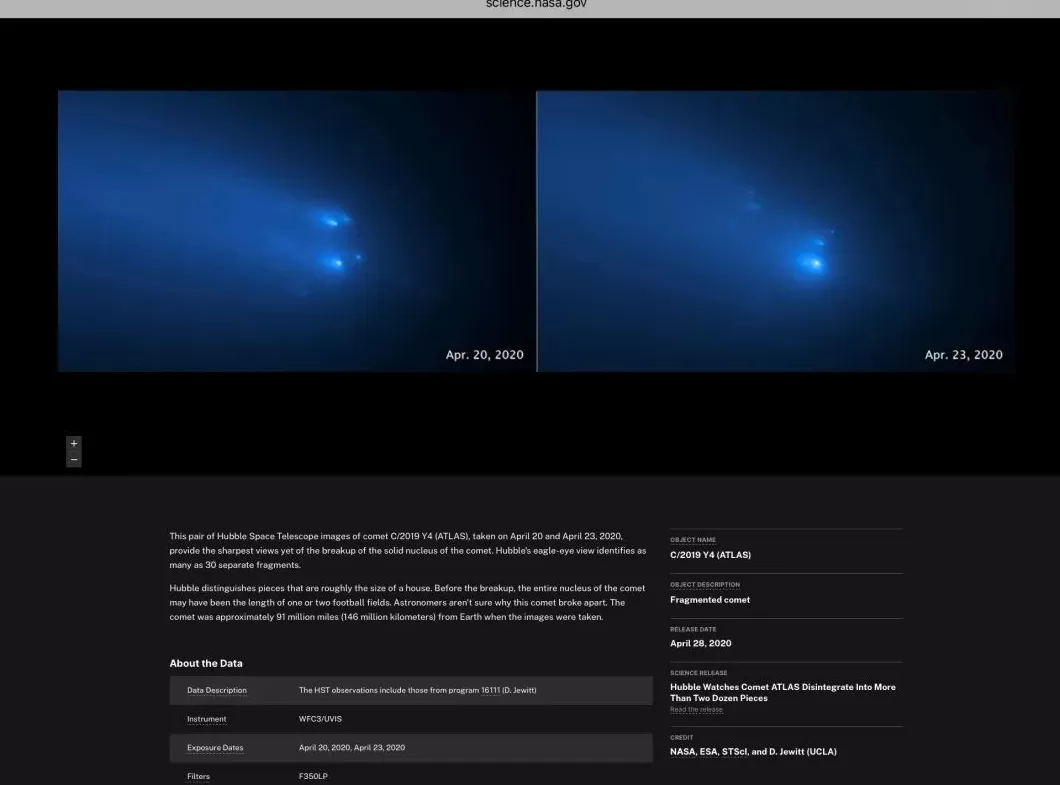Open the program 16111 link
The image size is (1060, 785).
[489, 690]
